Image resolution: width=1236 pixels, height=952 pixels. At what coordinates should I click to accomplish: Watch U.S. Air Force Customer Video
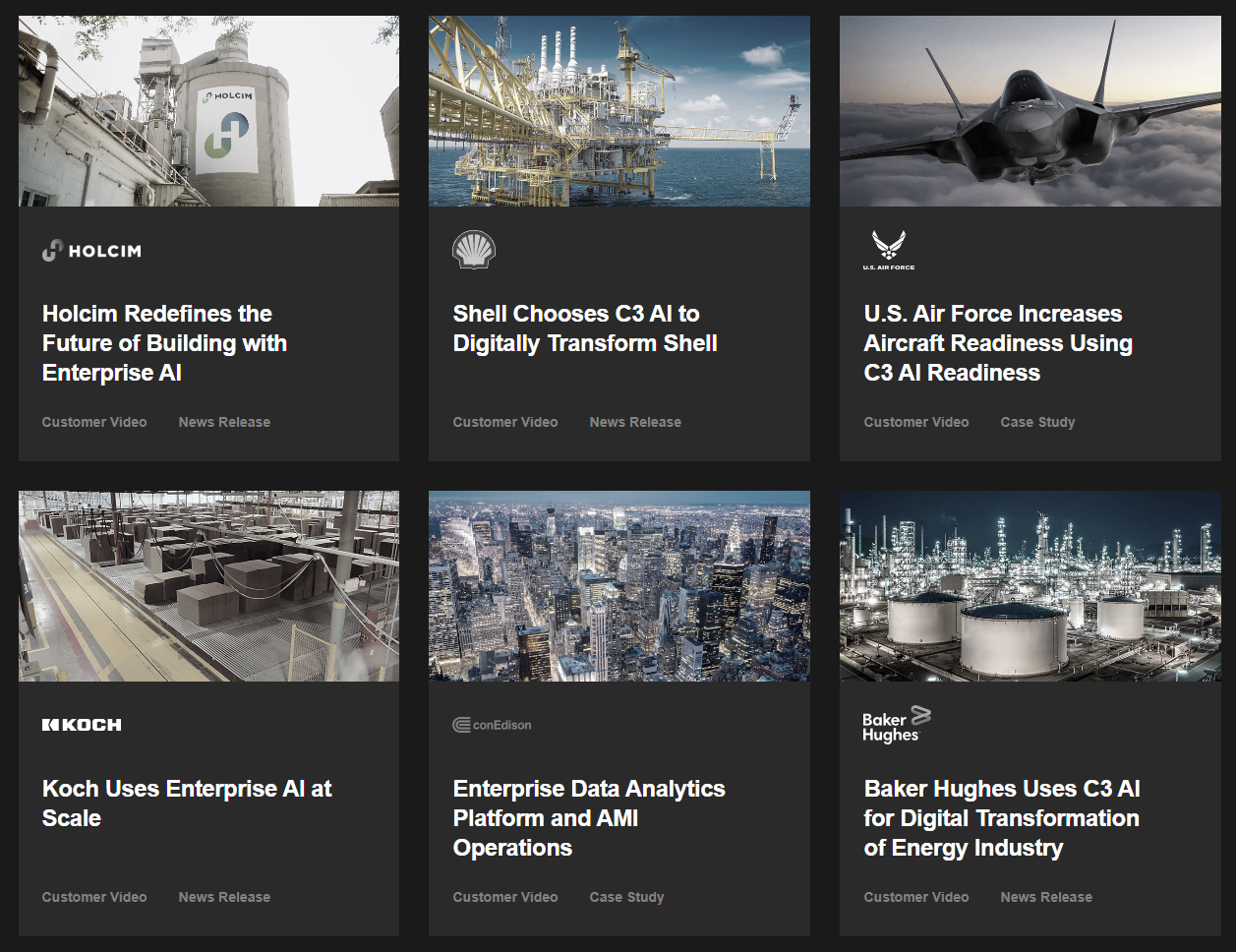coord(916,422)
